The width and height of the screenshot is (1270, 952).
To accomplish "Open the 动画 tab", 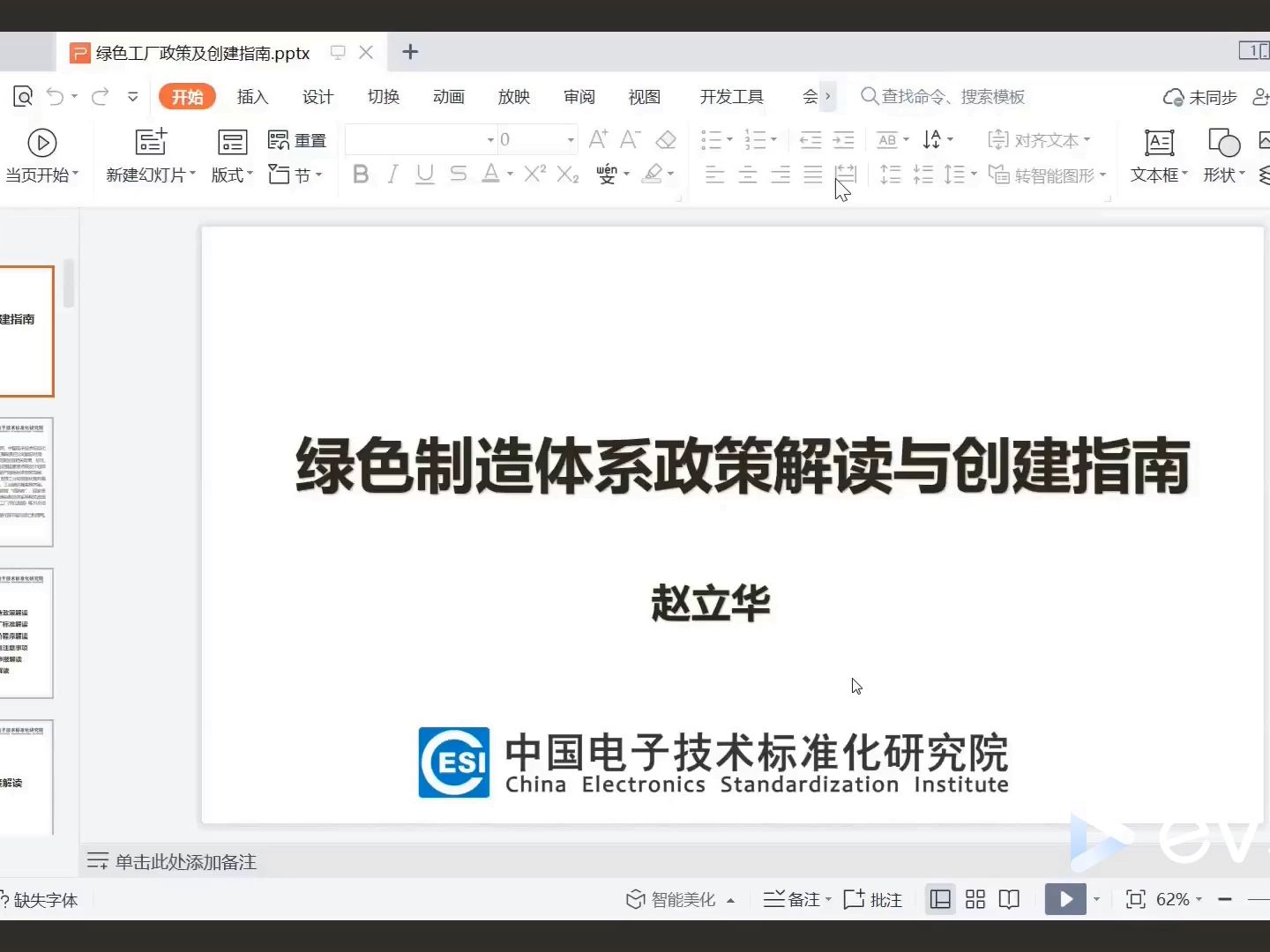I will [448, 96].
